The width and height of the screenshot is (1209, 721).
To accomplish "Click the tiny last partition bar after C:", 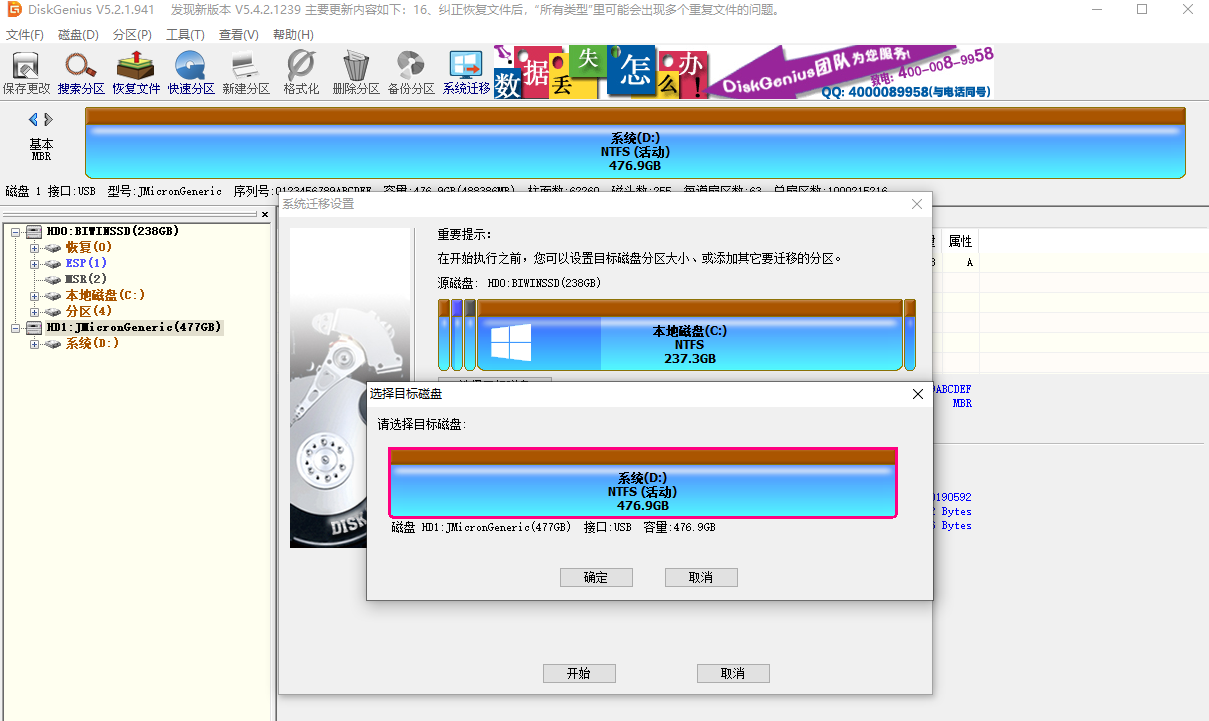I will pos(910,335).
